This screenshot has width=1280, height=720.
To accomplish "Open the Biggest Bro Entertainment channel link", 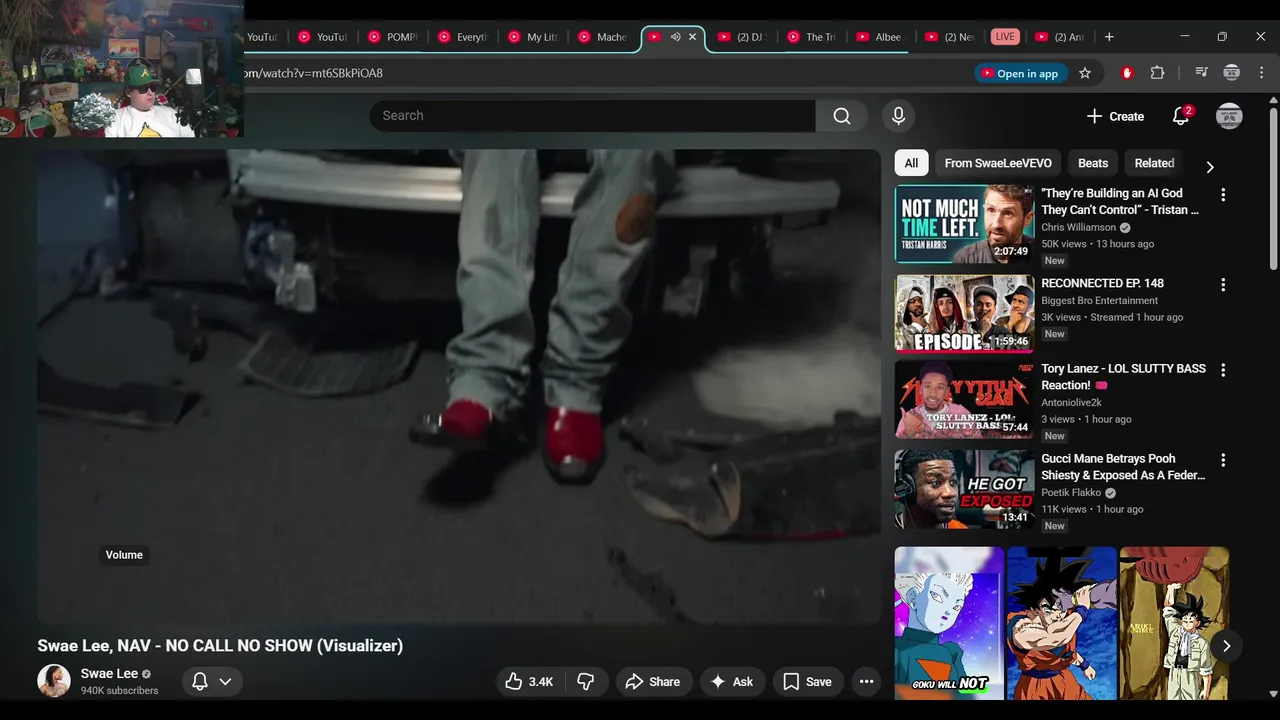I will [1099, 301].
